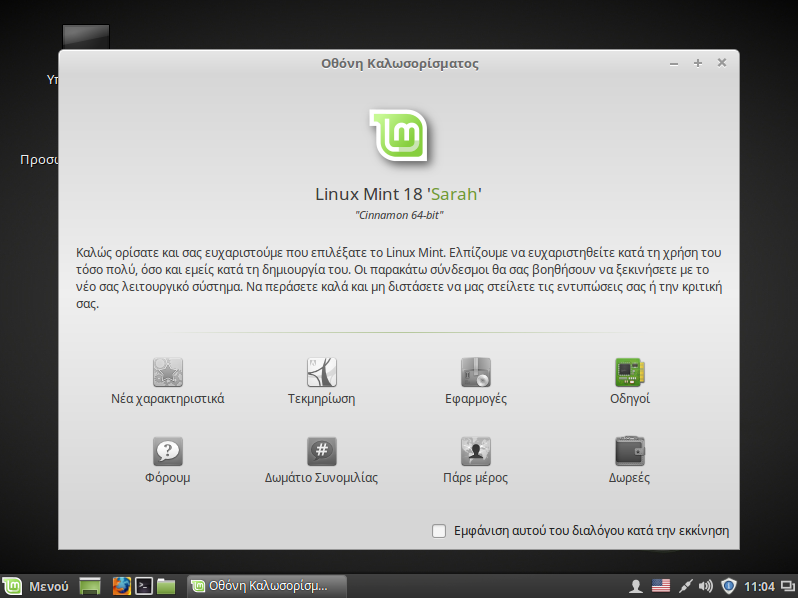This screenshot has height=598, width=798.
Task: Open the Τεκμηρίωση documentation icon
Action: [322, 372]
